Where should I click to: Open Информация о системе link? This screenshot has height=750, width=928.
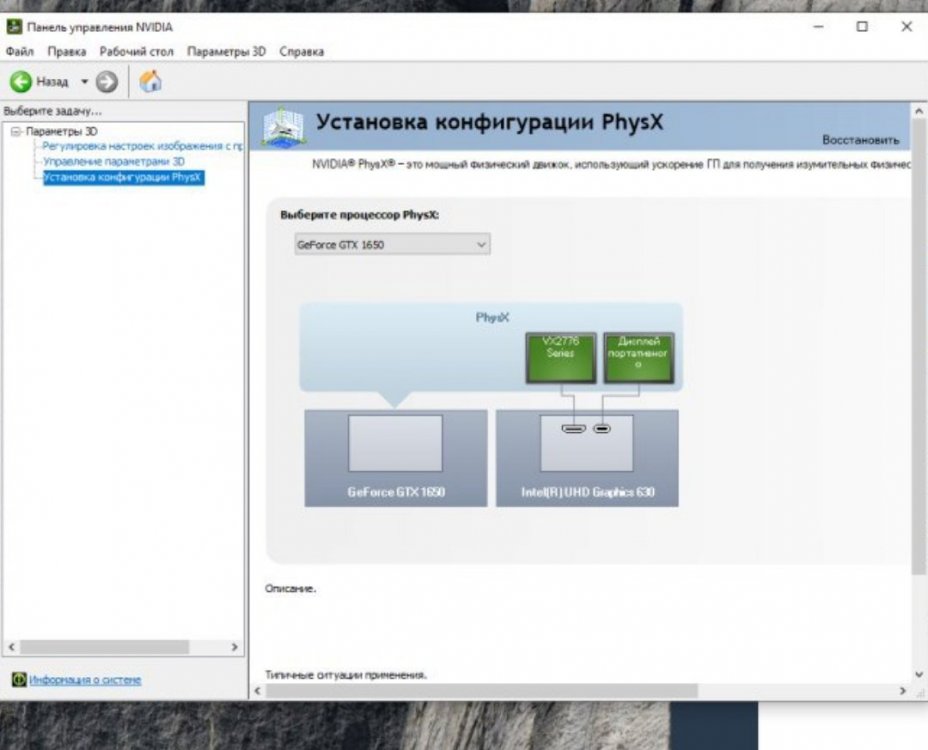[x=85, y=680]
